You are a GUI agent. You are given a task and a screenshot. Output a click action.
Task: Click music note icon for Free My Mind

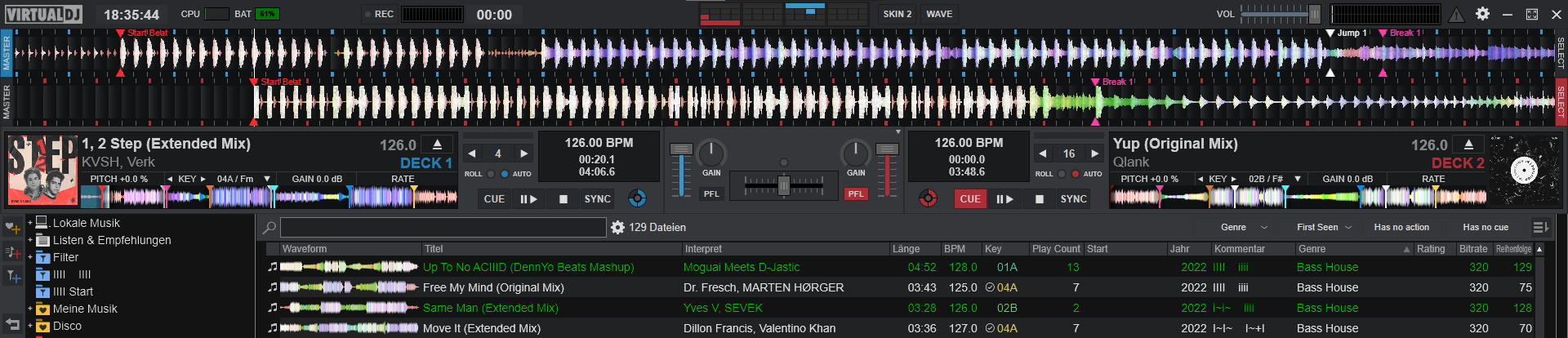(x=272, y=287)
